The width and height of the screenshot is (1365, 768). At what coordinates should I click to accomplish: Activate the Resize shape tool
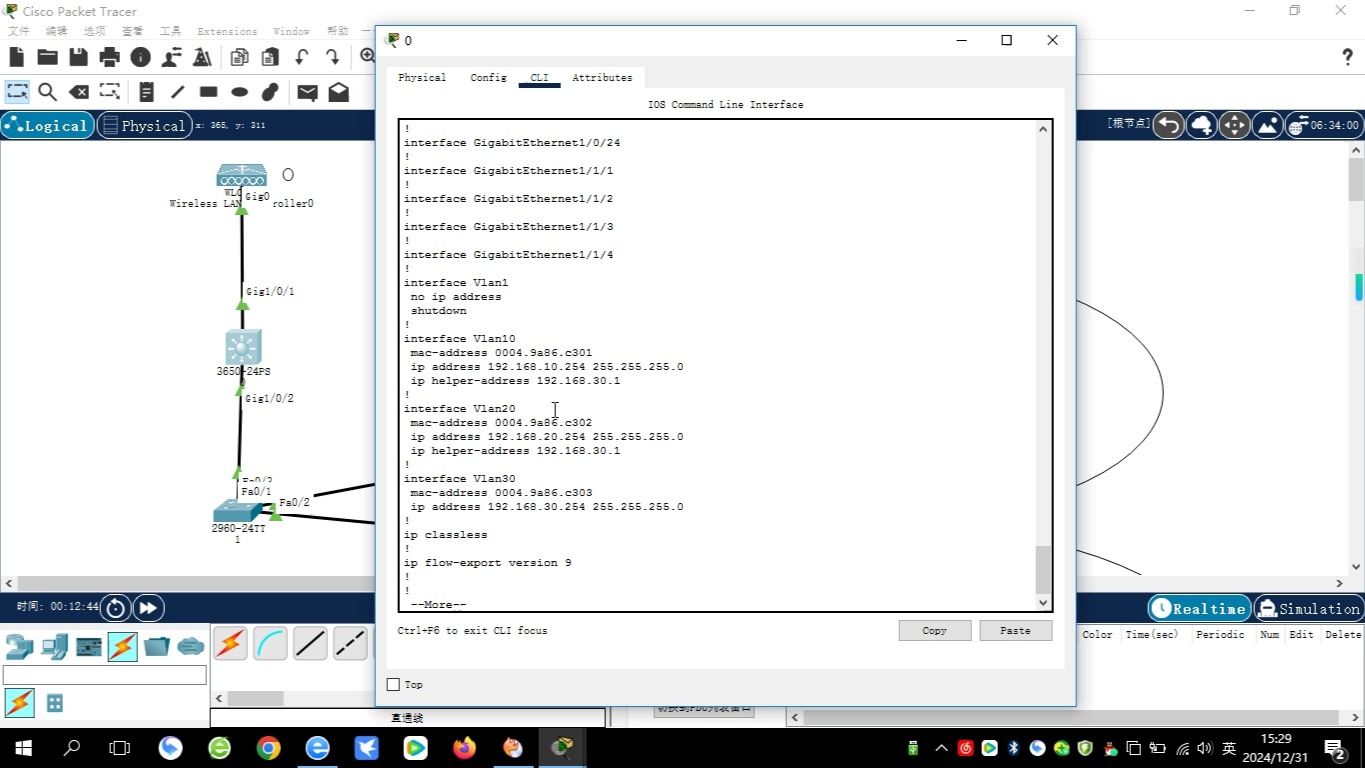pyautogui.click(x=109, y=92)
